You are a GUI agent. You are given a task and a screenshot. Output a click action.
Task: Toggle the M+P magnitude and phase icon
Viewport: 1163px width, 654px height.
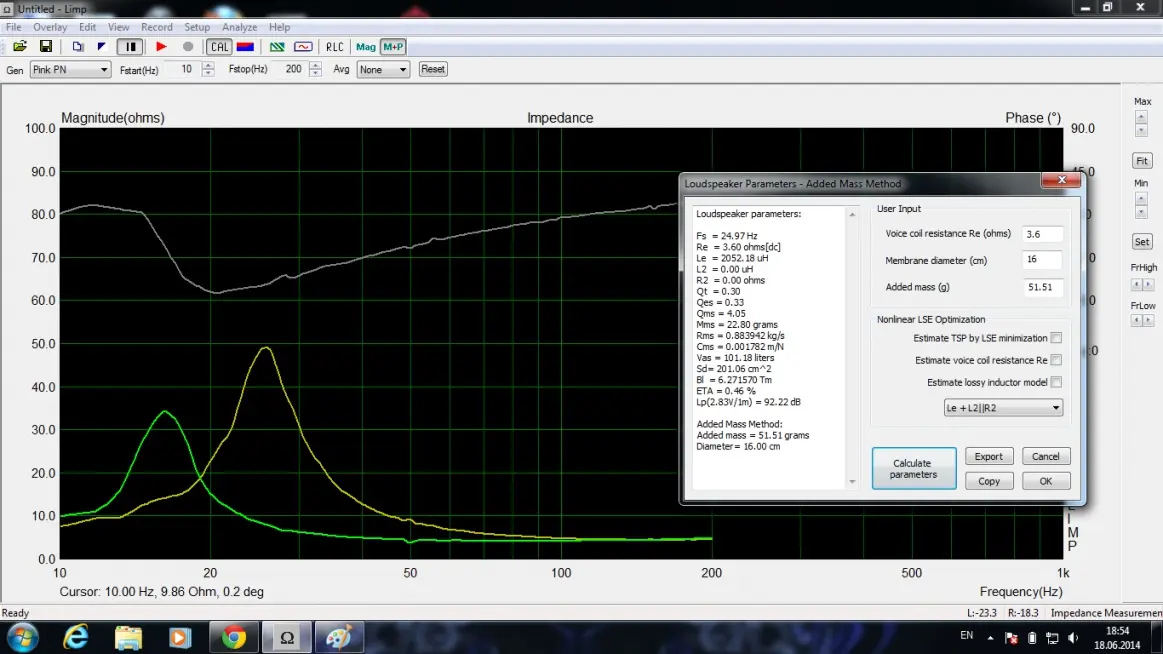393,47
